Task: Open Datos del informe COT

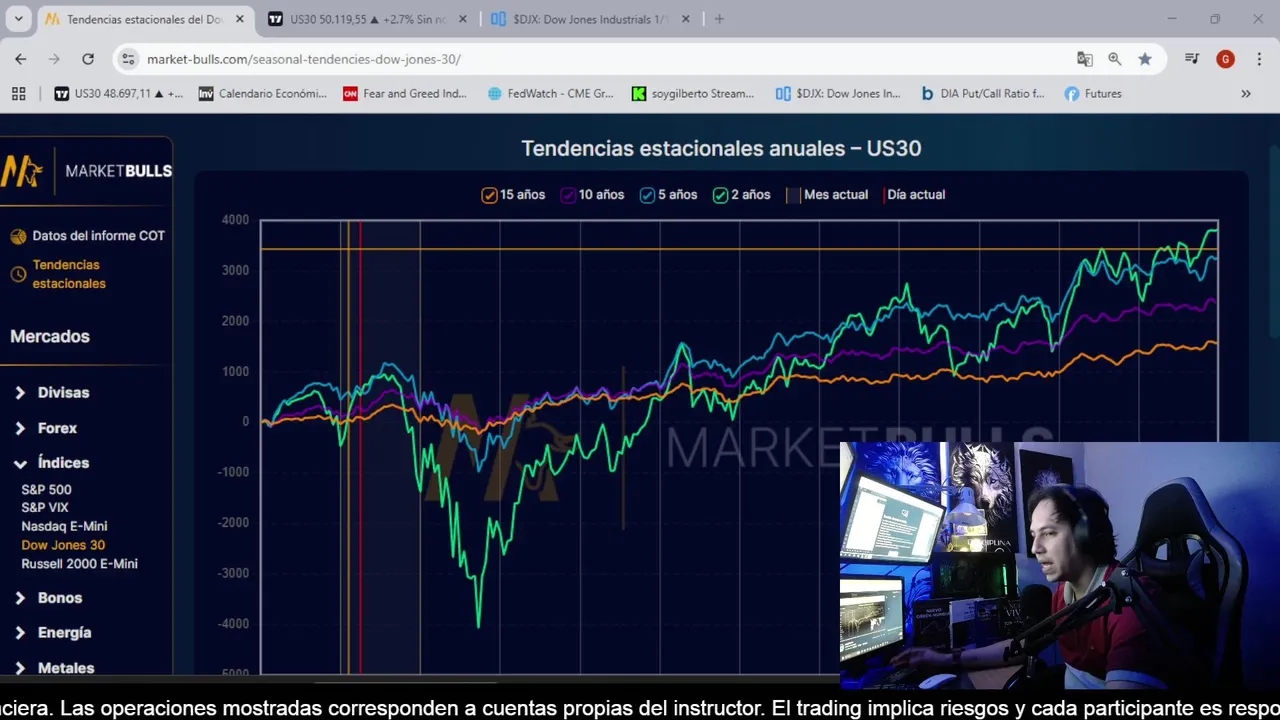Action: point(98,236)
